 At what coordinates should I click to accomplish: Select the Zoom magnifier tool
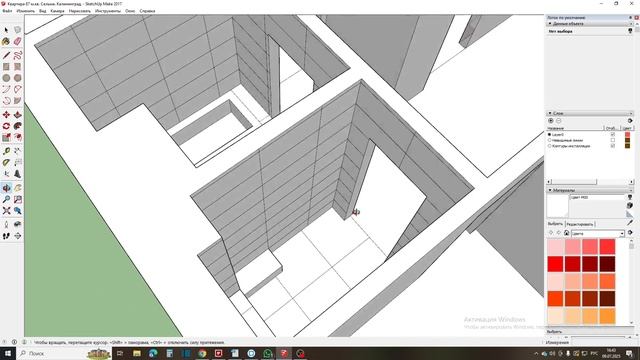click(x=6, y=200)
